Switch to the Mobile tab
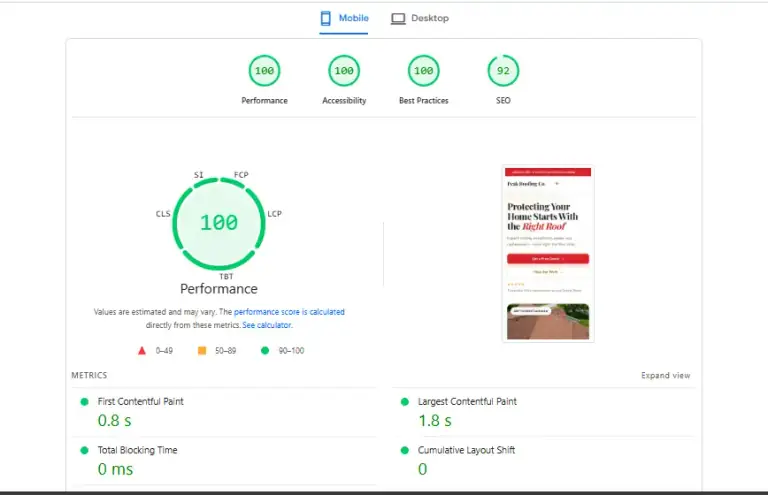 pyautogui.click(x=344, y=19)
